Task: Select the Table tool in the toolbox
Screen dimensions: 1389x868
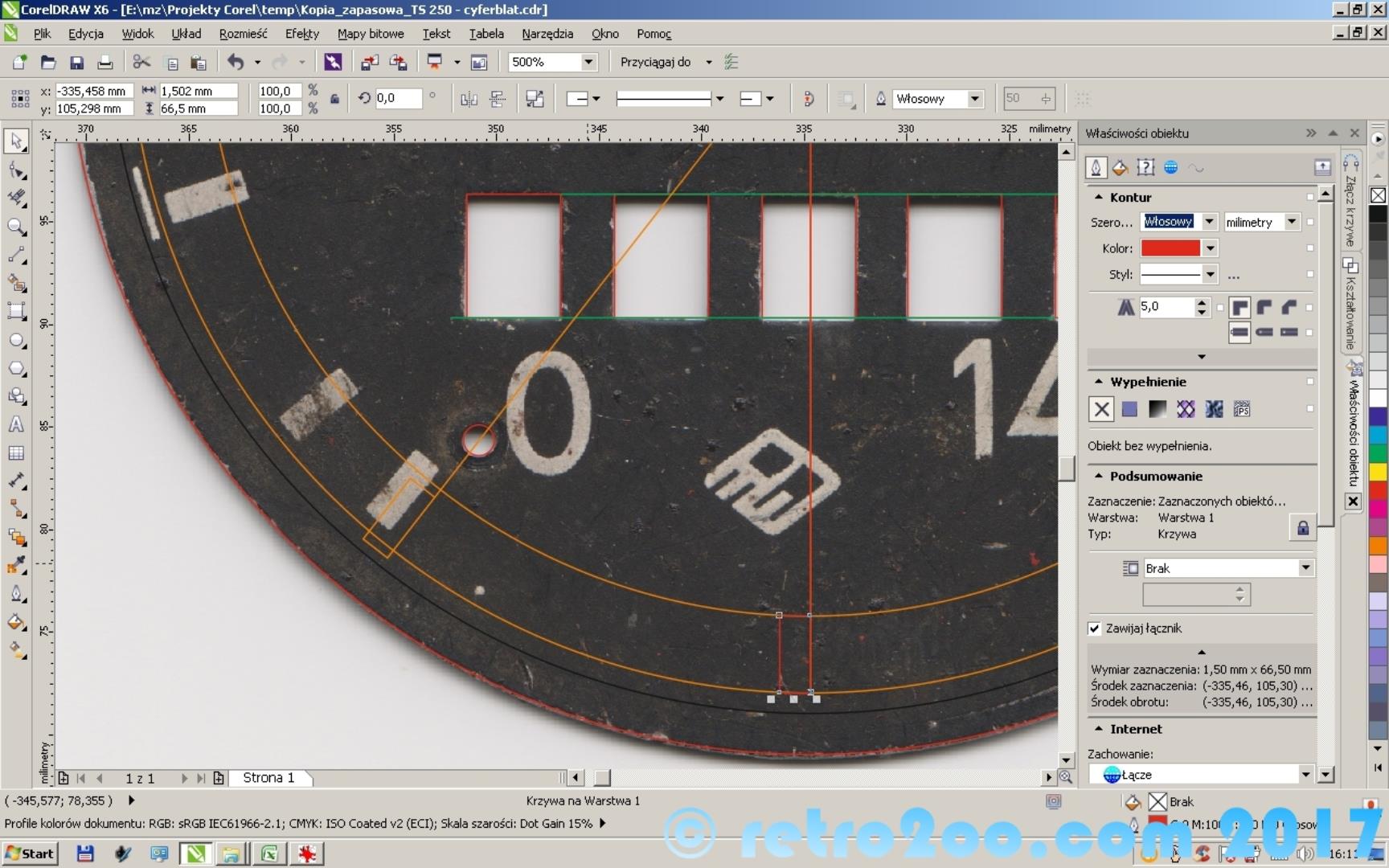Action: [16, 453]
